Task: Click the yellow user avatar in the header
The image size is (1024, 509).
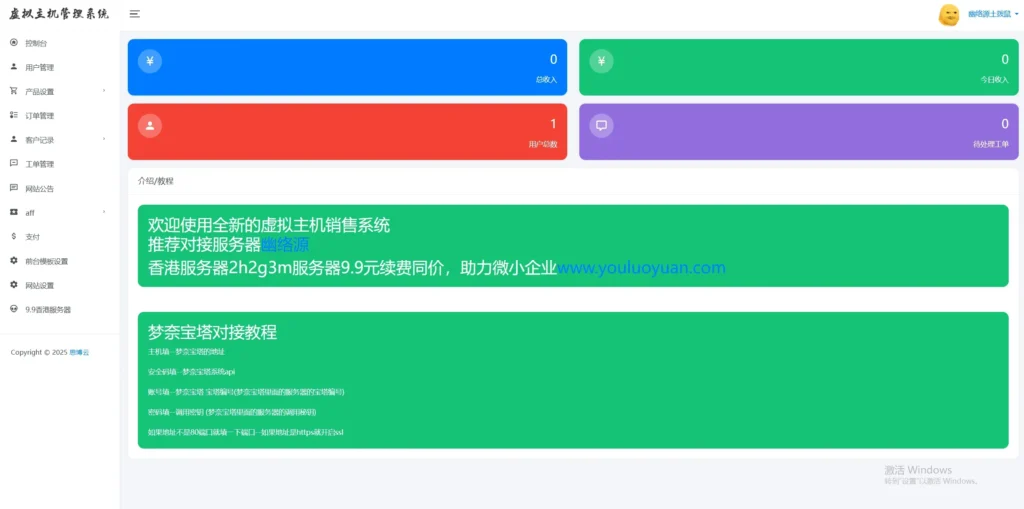Action: coord(948,14)
